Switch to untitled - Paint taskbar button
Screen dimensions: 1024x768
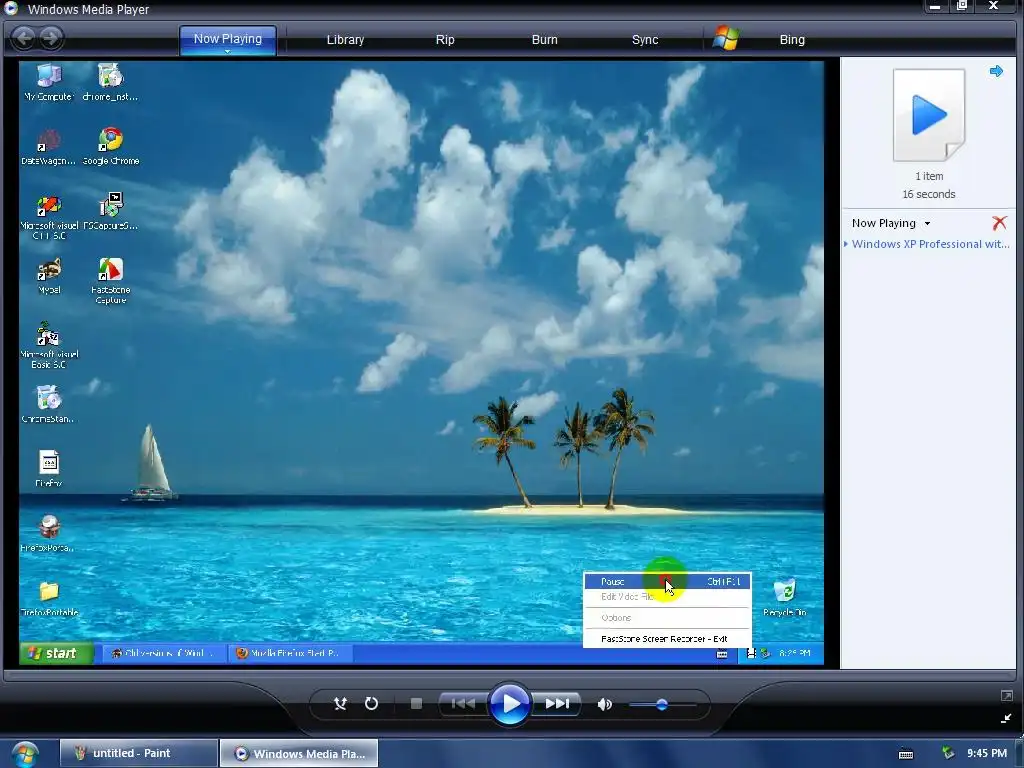138,753
